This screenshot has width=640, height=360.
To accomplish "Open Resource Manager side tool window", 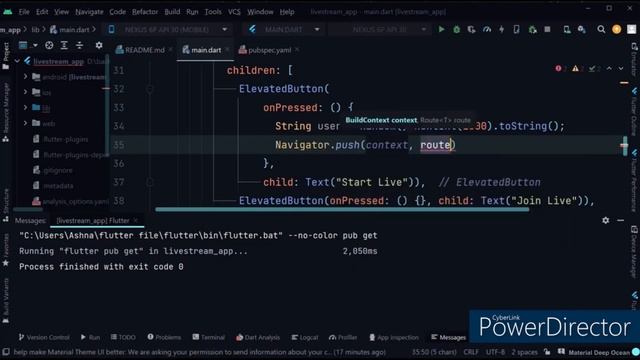I will pyautogui.click(x=6, y=112).
